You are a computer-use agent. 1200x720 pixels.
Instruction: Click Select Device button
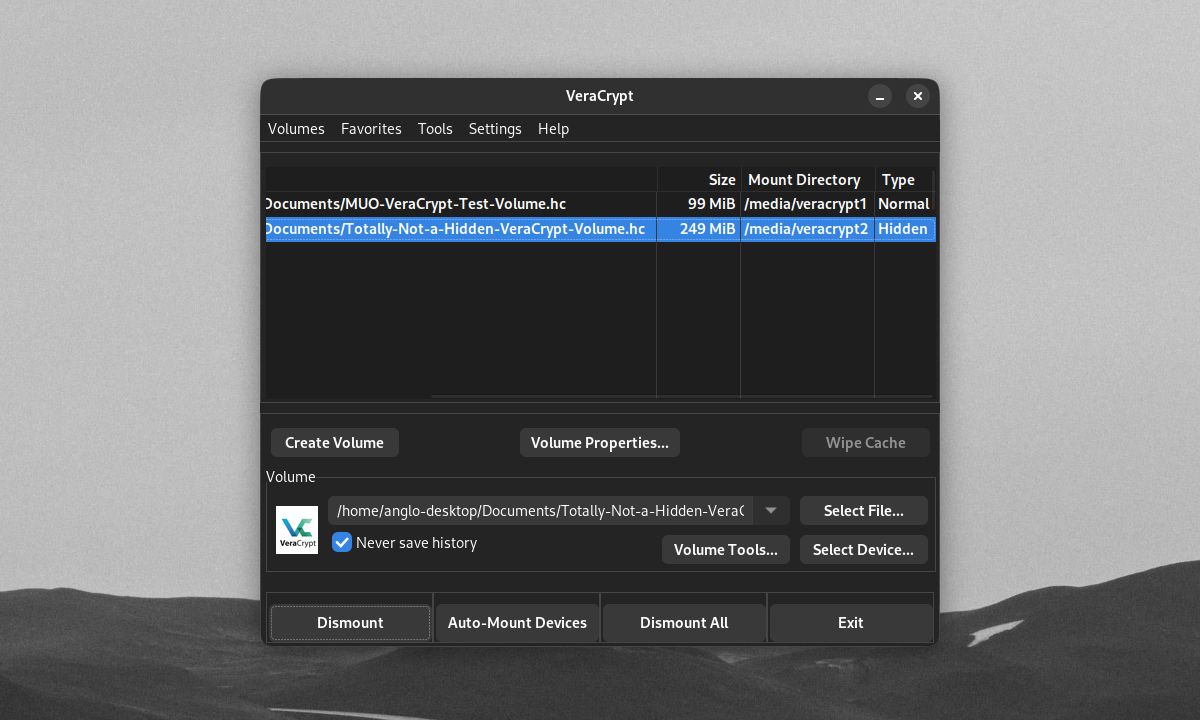[x=864, y=550]
